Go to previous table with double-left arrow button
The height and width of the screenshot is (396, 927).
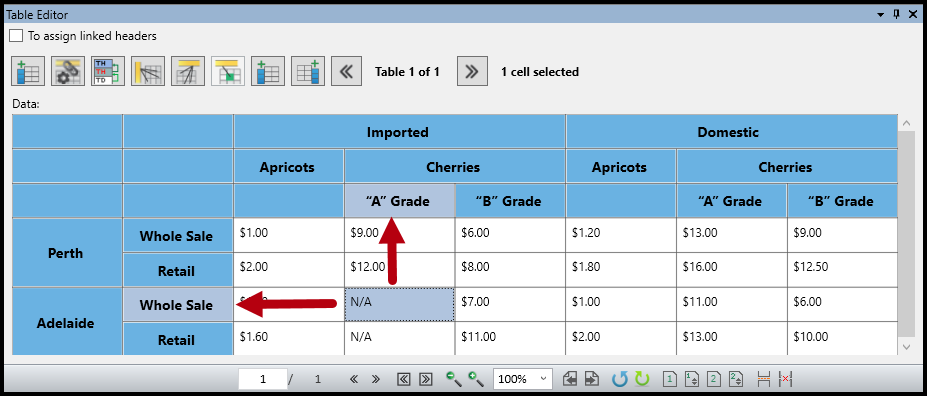[346, 72]
